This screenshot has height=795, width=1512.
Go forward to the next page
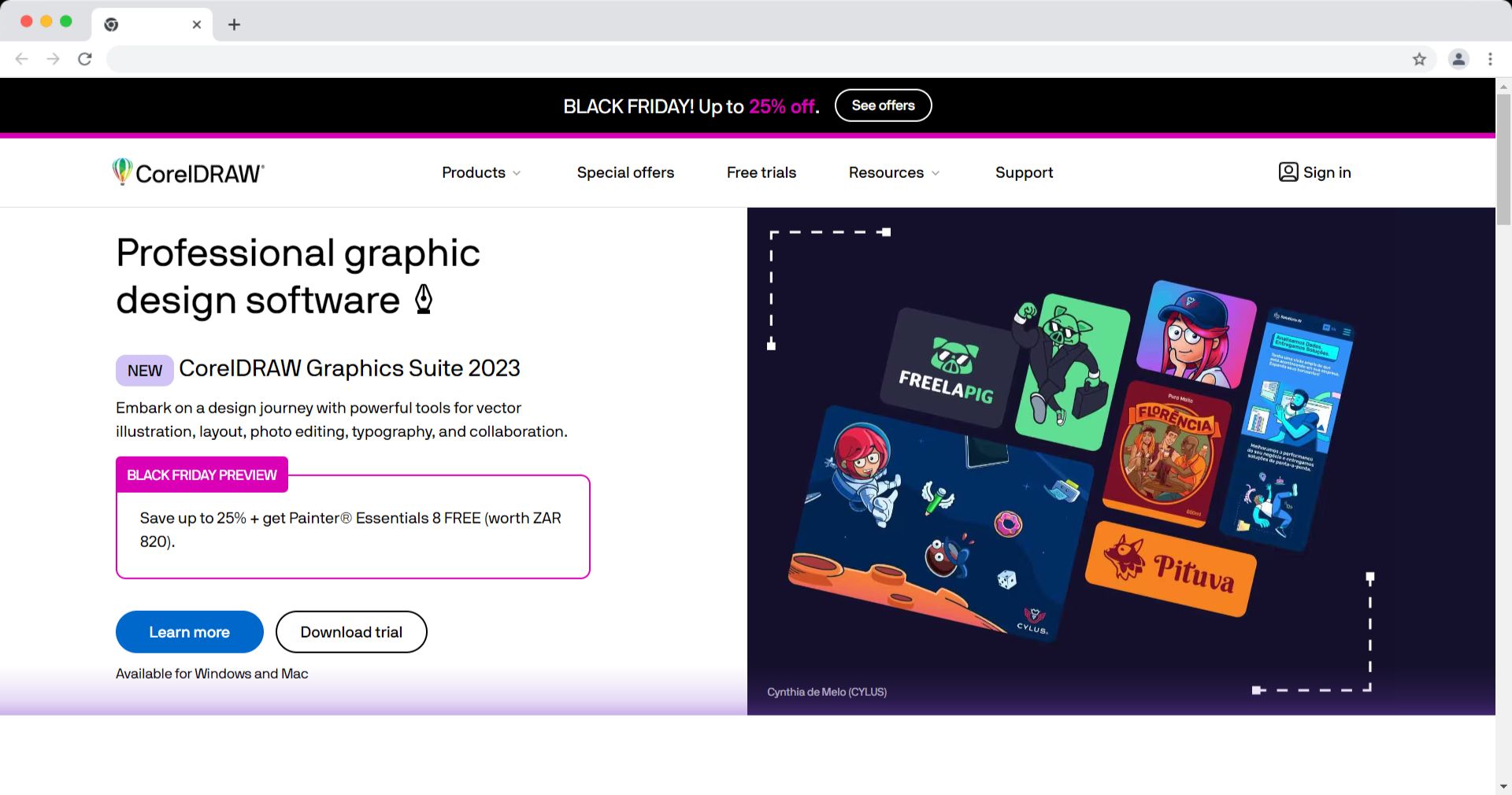[x=53, y=59]
